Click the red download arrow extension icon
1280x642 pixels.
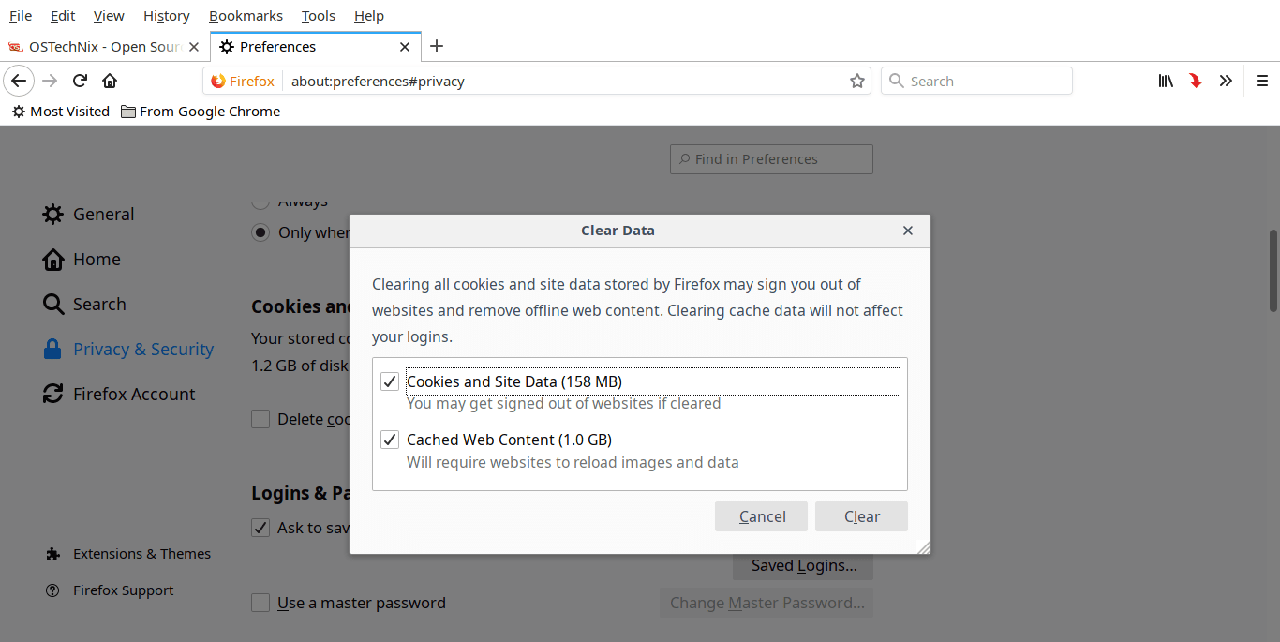[x=1195, y=81]
